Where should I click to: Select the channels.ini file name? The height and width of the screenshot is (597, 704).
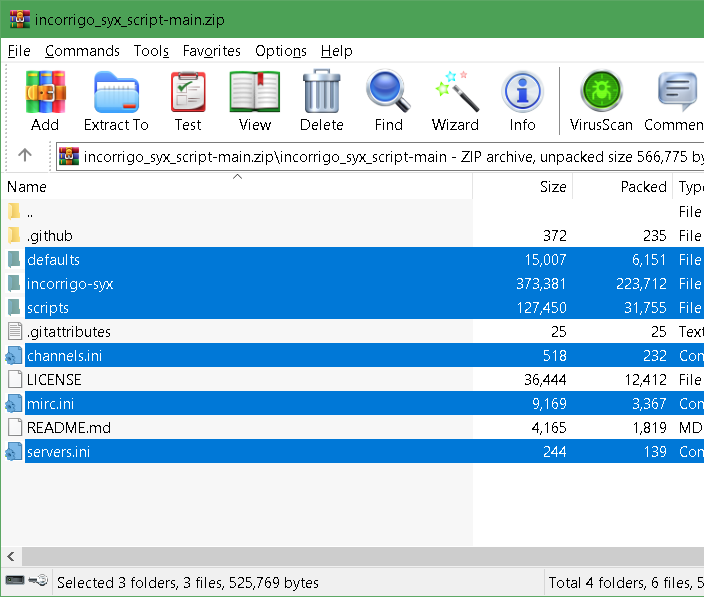point(64,356)
